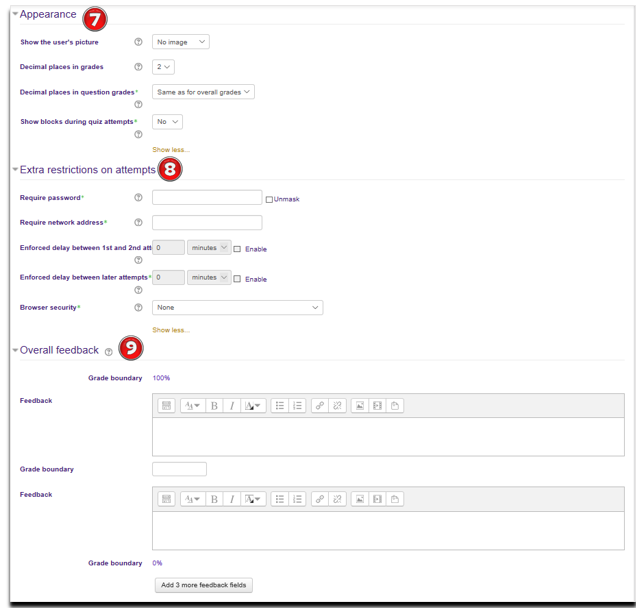The height and width of the screenshot is (608, 636).
Task: Collapse the Appearance section
Action: click(15, 15)
